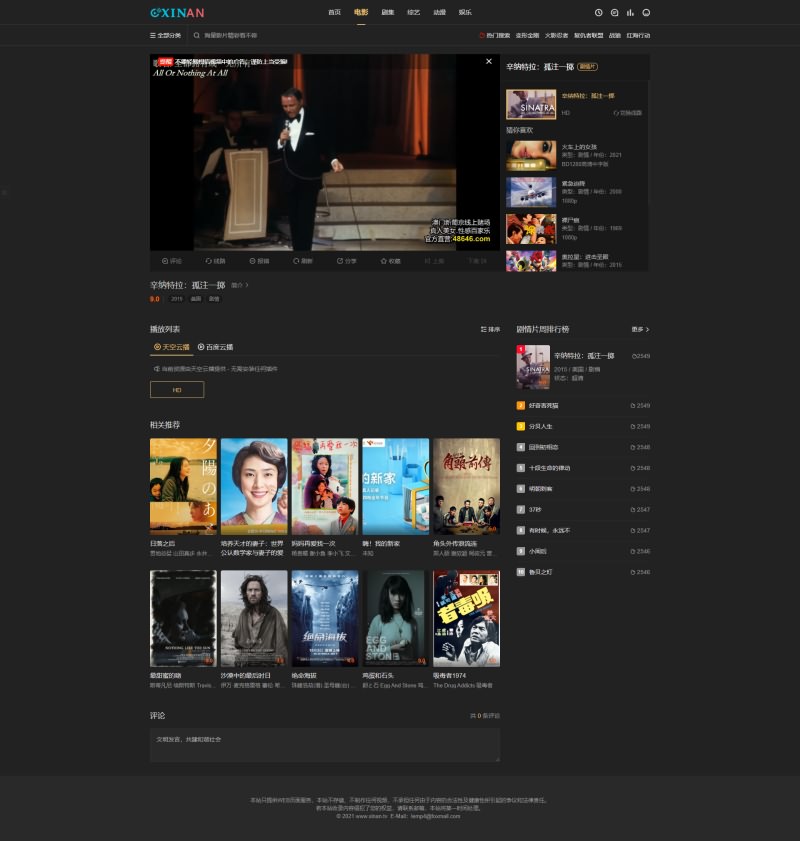Screen dimensions: 800x841
Task: Open the message board icon in header
Action: point(614,12)
